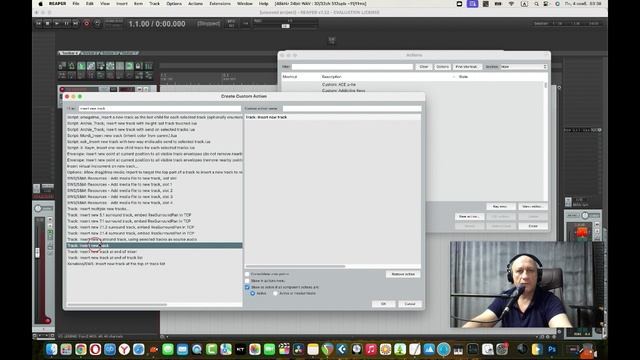Click the transport record button

click(x=86, y=24)
